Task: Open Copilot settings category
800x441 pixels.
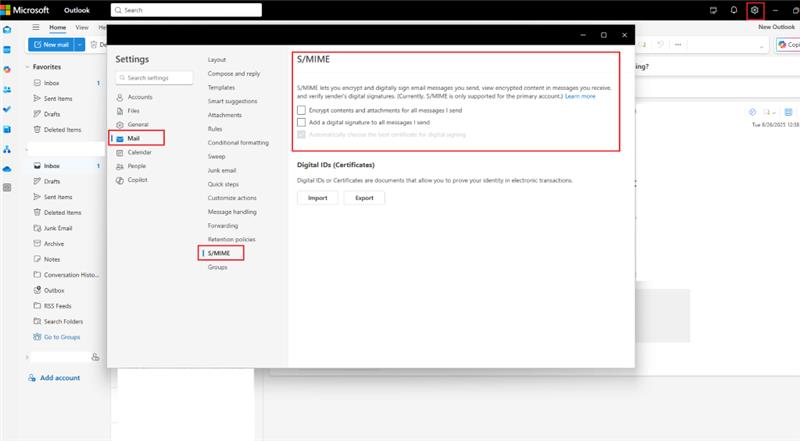Action: (x=132, y=180)
